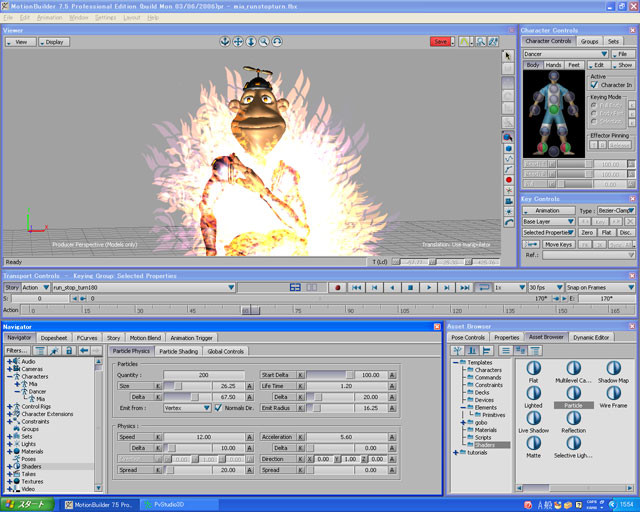640x512 pixels.
Task: Open the Display menu button in Viewer
Action: click(x=54, y=42)
